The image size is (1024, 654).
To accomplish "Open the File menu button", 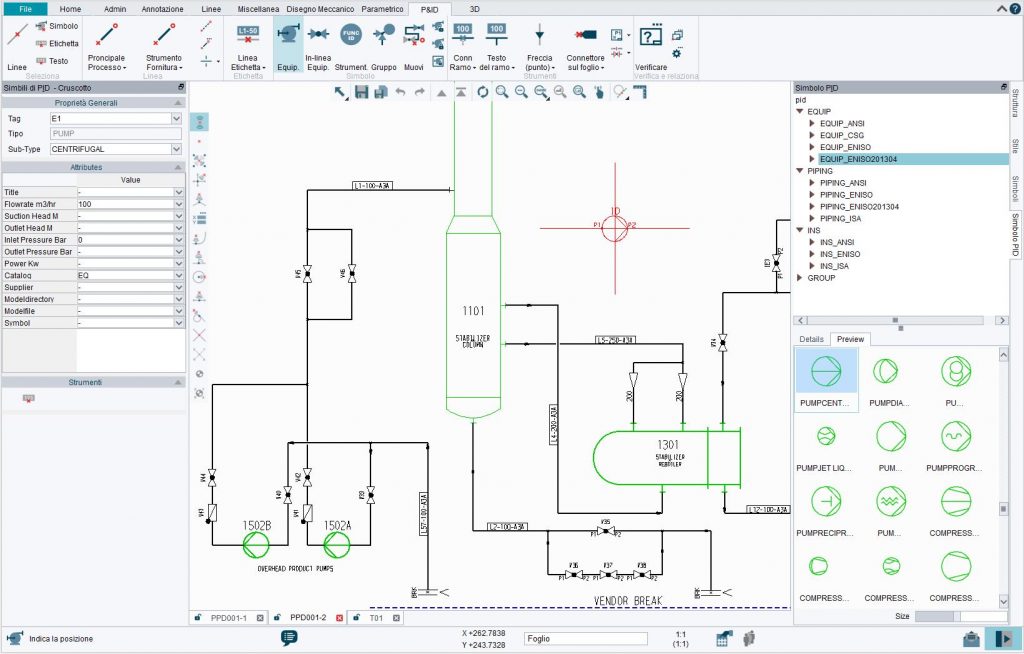I will click(x=24, y=9).
